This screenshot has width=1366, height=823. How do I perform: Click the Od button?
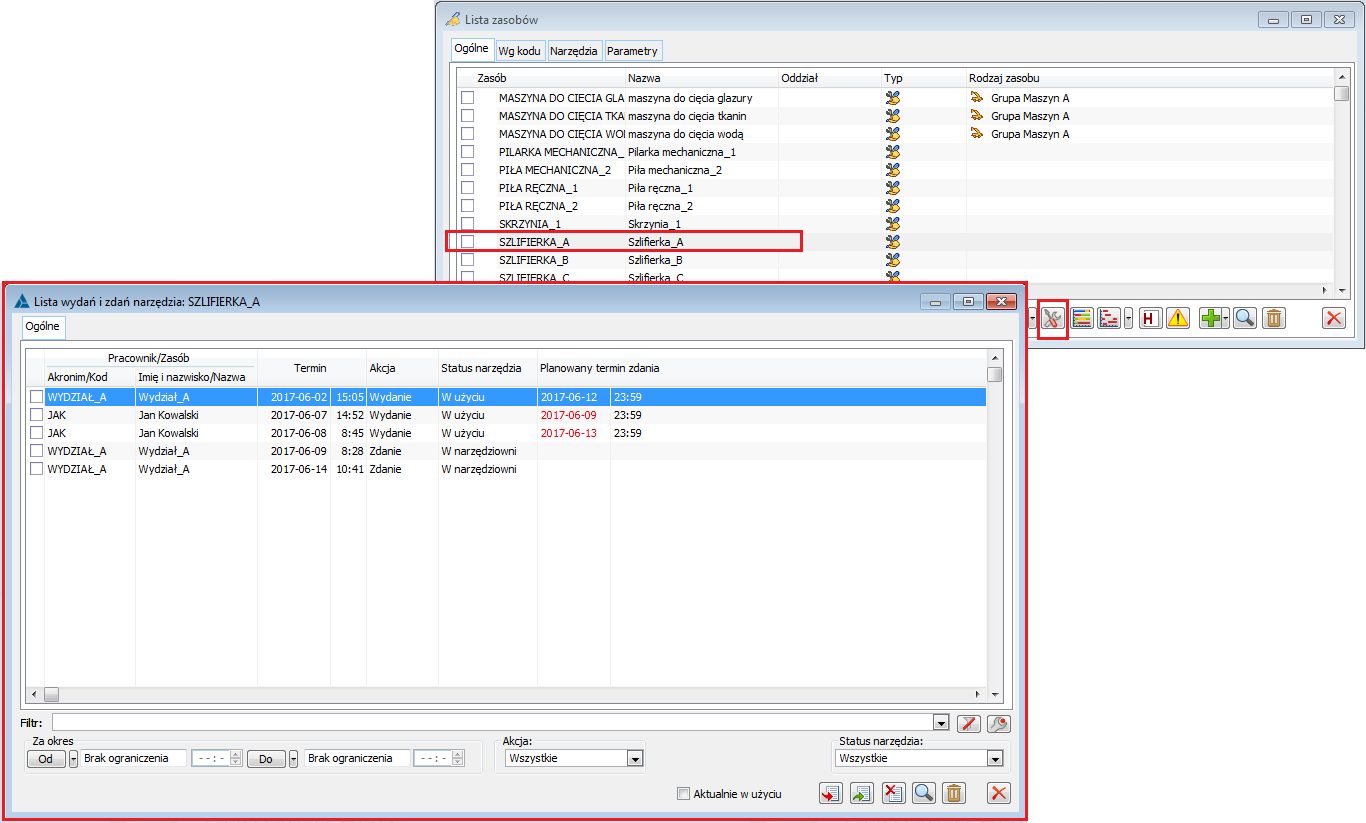[46, 759]
